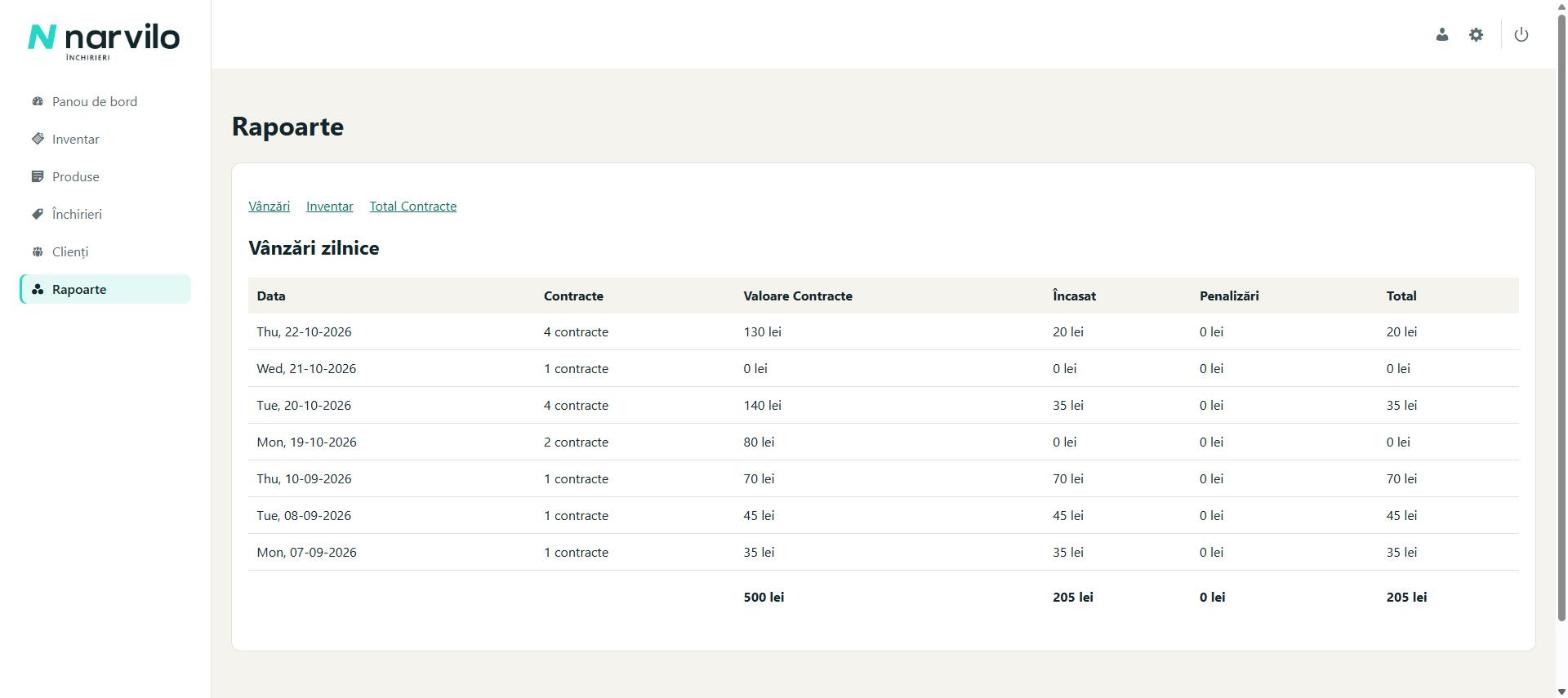
Task: Click the date Wed, 21-10-2026
Action: (x=306, y=369)
